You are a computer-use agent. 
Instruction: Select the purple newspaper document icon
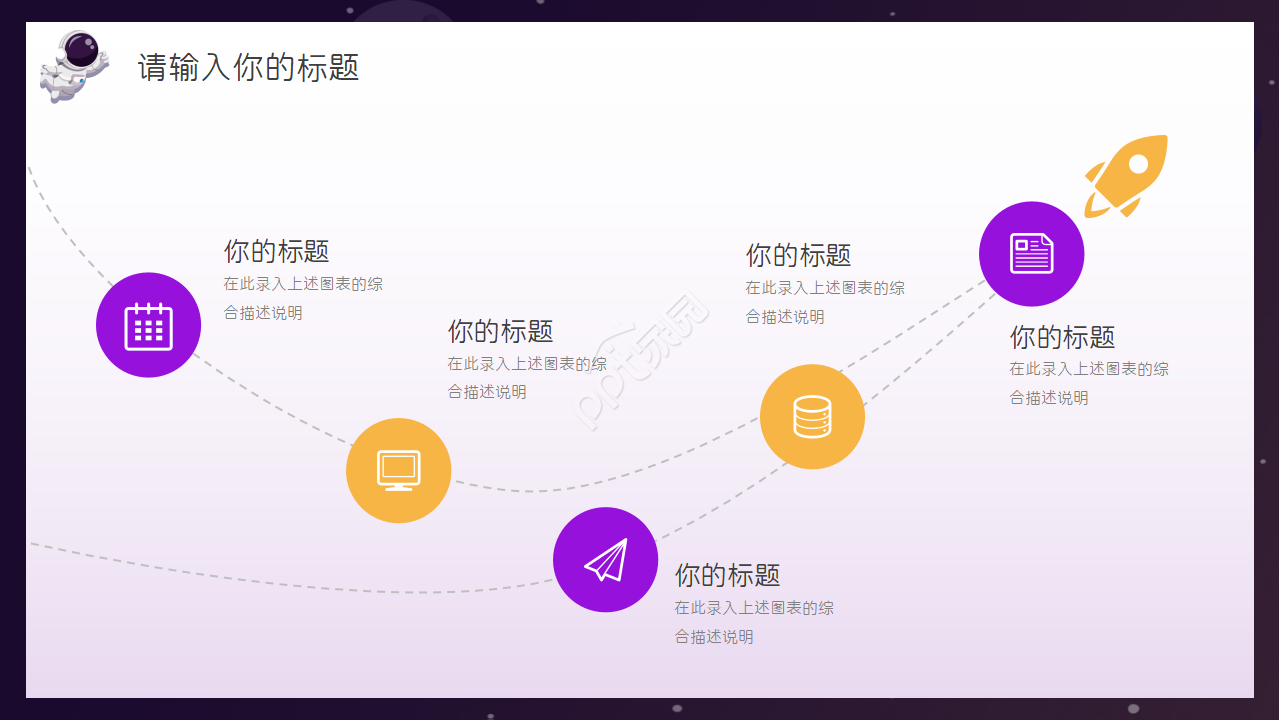tap(1031, 254)
